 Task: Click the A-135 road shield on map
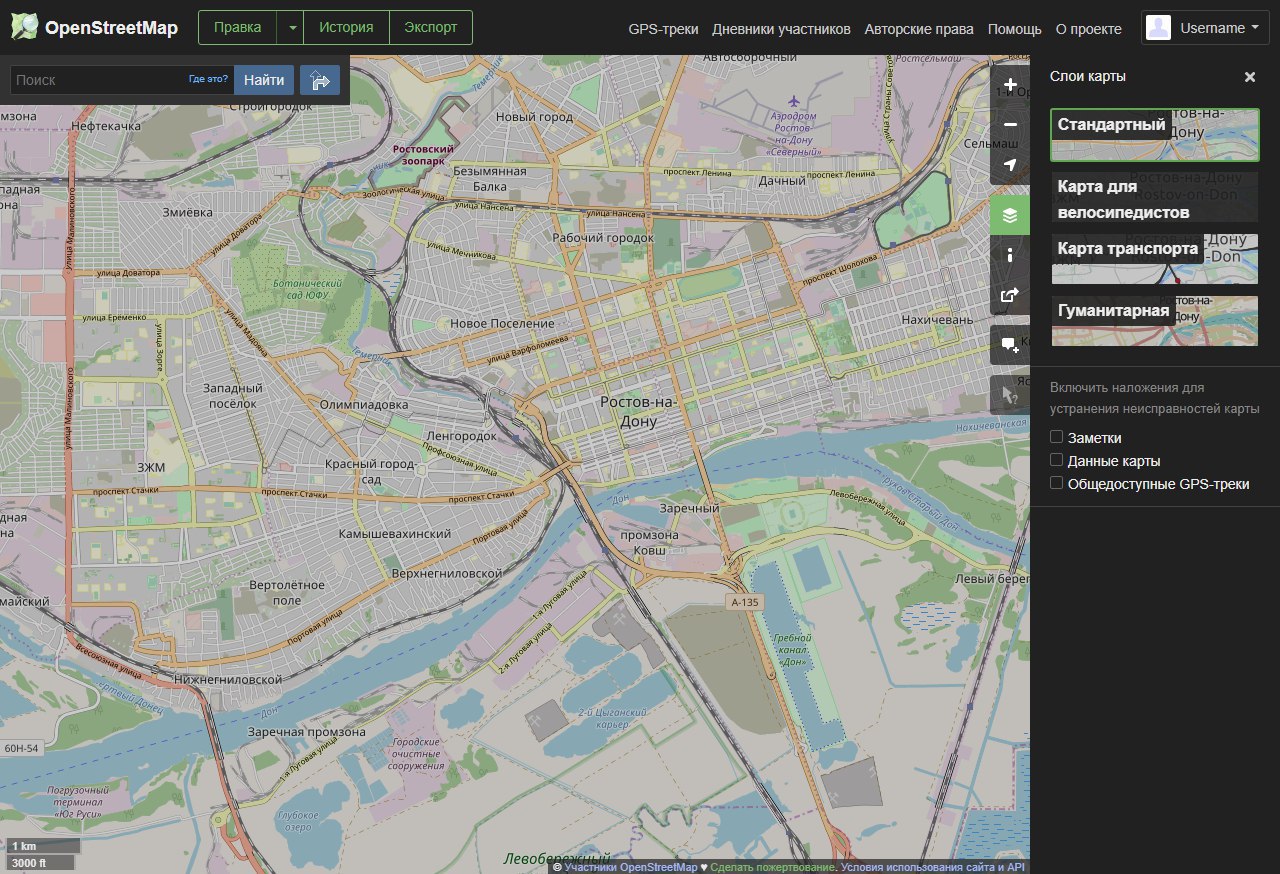tap(745, 602)
